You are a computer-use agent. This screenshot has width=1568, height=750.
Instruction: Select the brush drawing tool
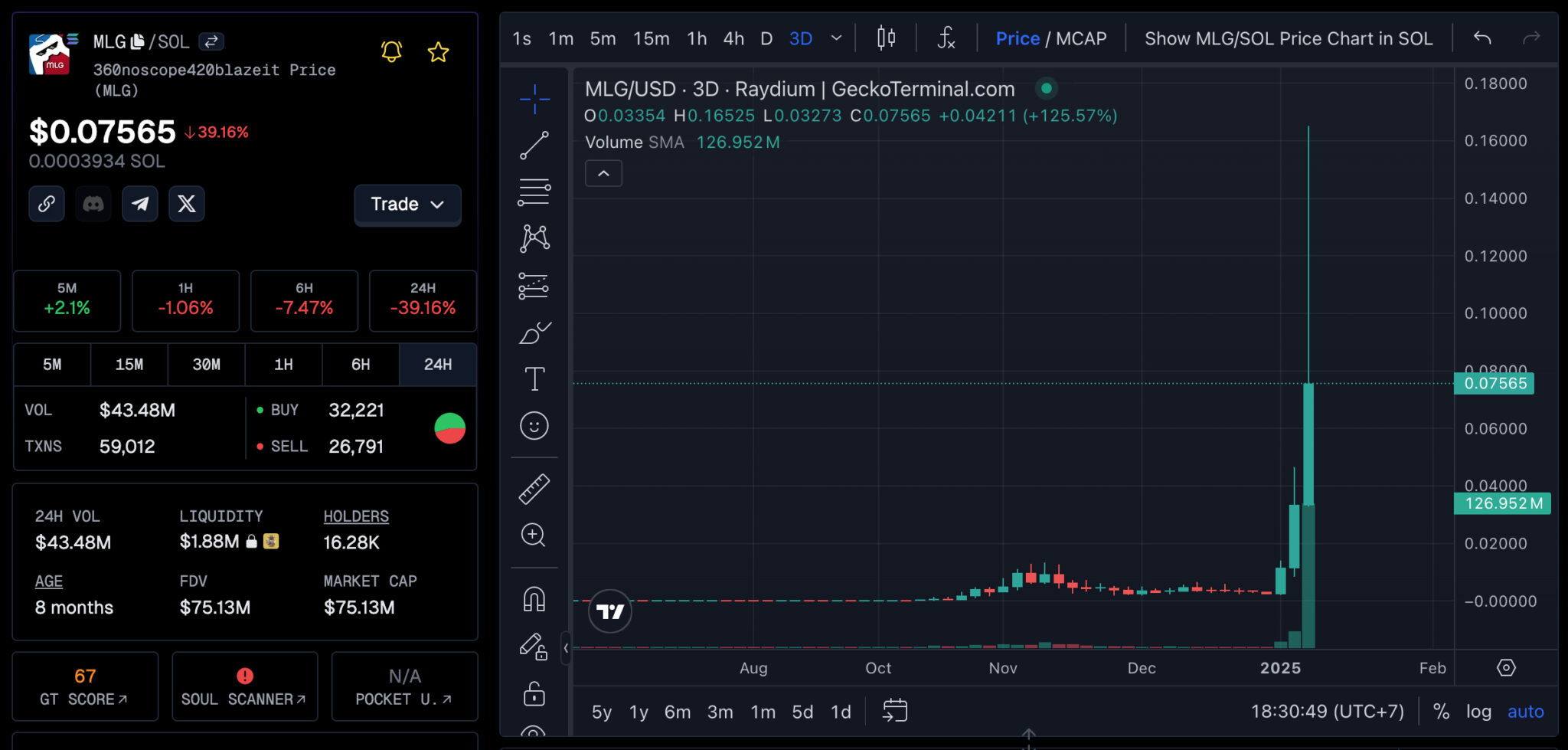[534, 333]
